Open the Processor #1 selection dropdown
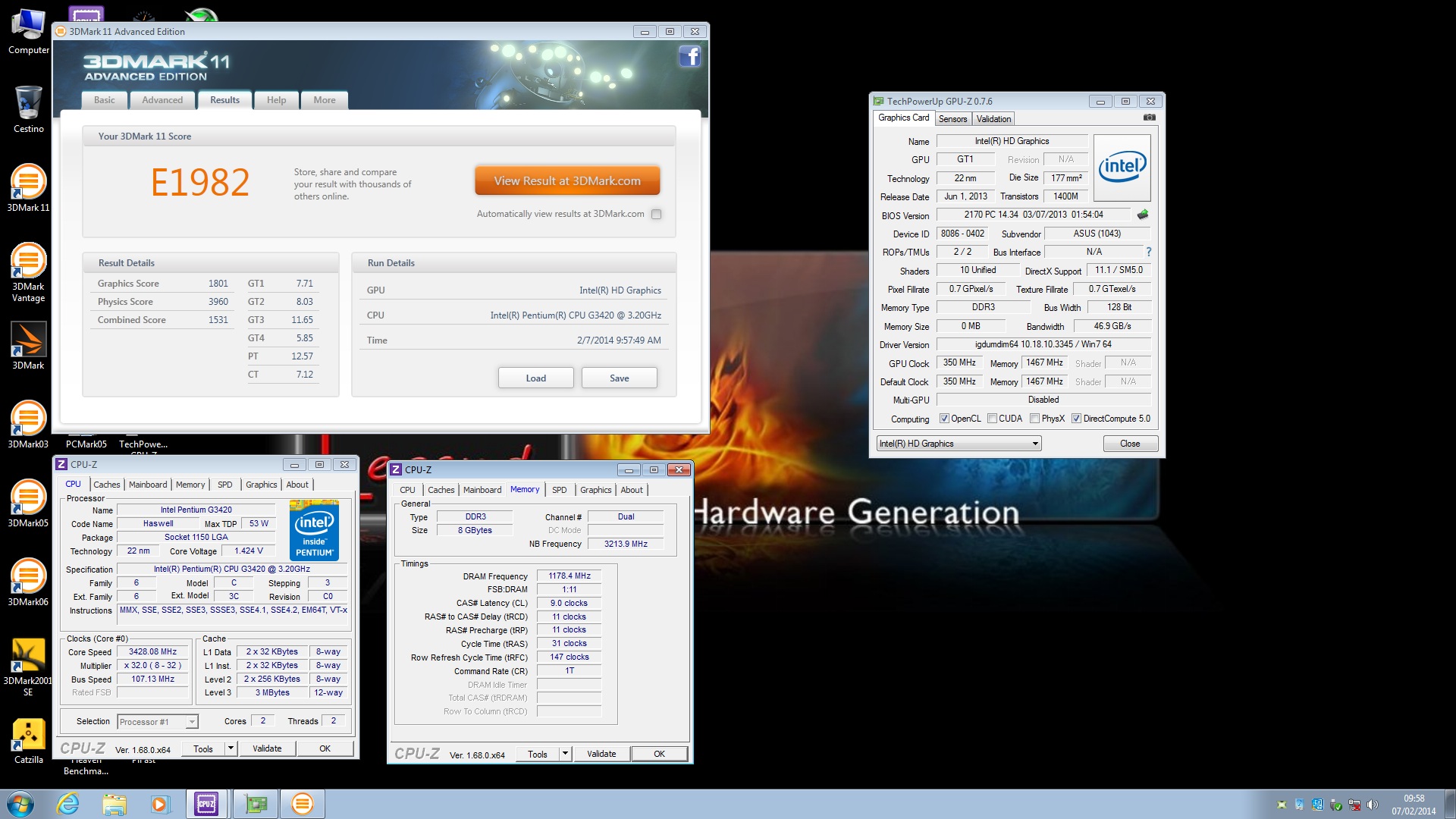Image resolution: width=1456 pixels, height=819 pixels. [158, 722]
